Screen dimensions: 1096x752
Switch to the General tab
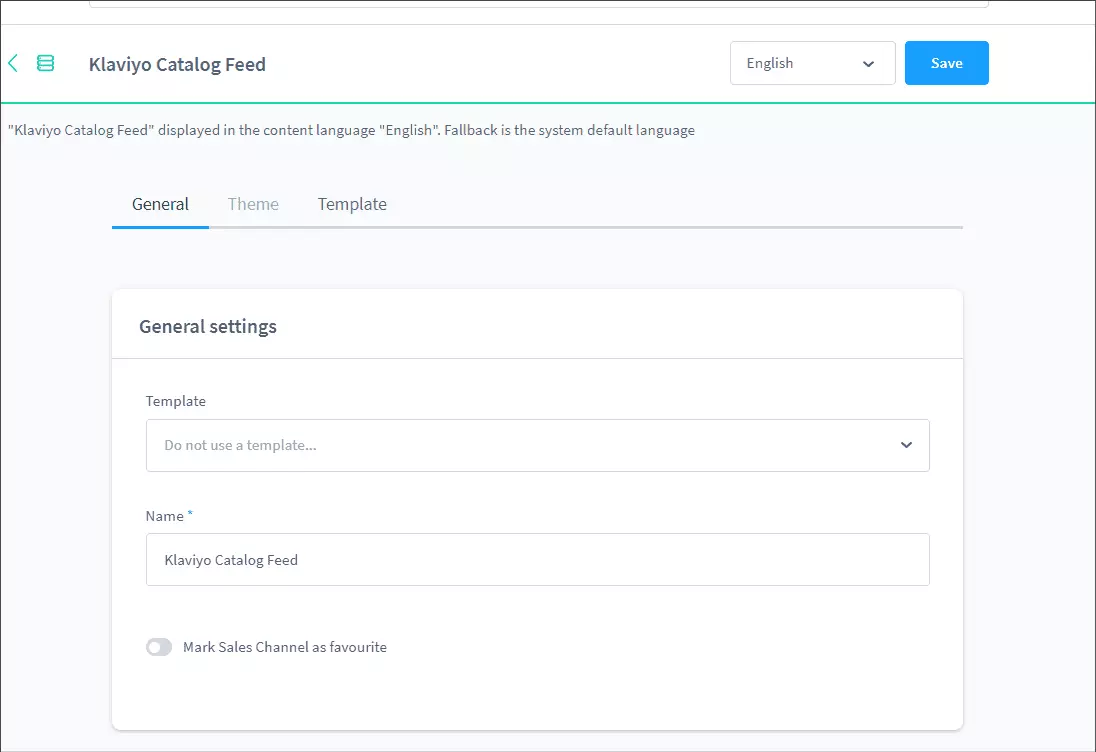tap(160, 204)
